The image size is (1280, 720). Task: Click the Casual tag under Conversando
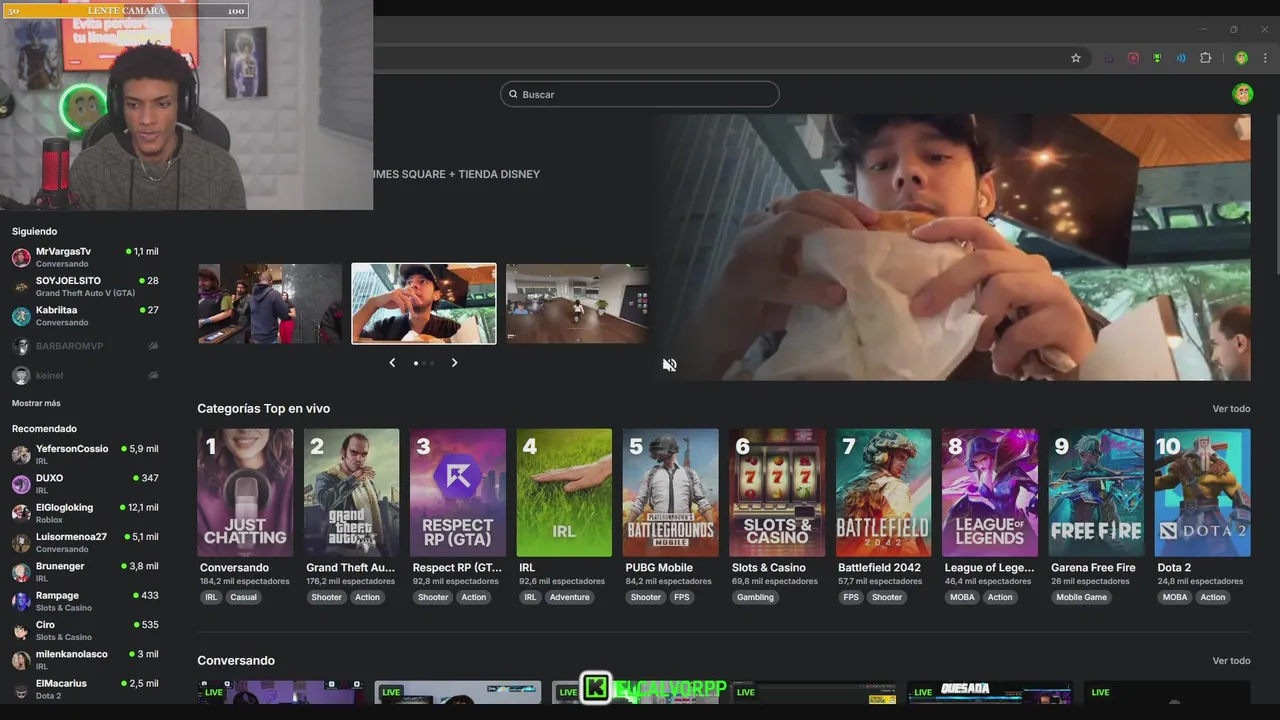[x=243, y=598]
